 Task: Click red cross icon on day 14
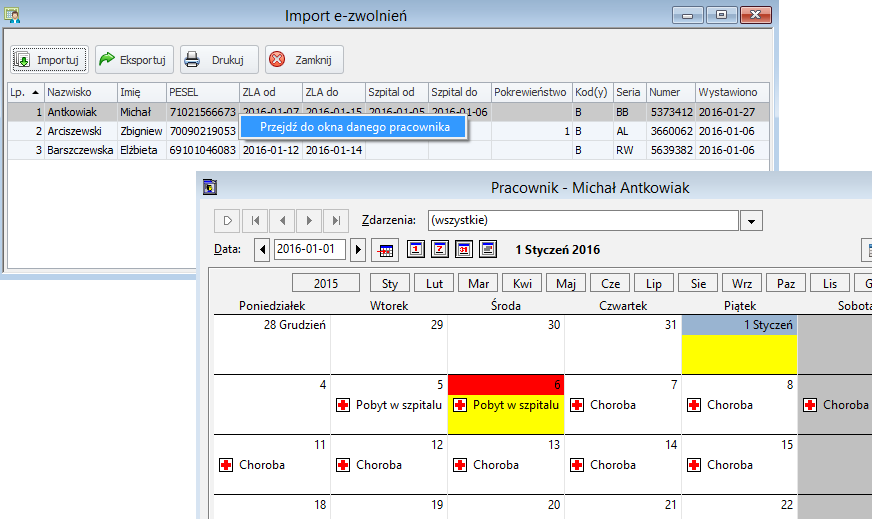[x=577, y=465]
